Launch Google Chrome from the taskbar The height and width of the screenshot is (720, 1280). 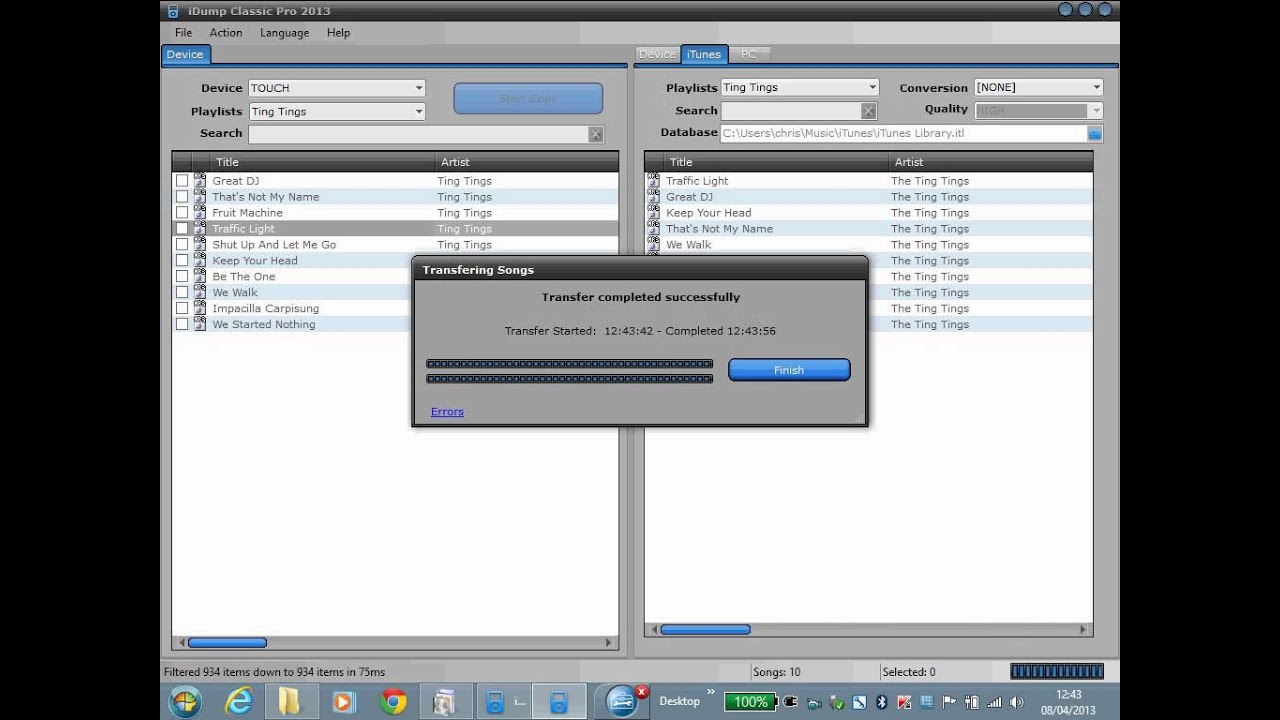click(x=393, y=702)
